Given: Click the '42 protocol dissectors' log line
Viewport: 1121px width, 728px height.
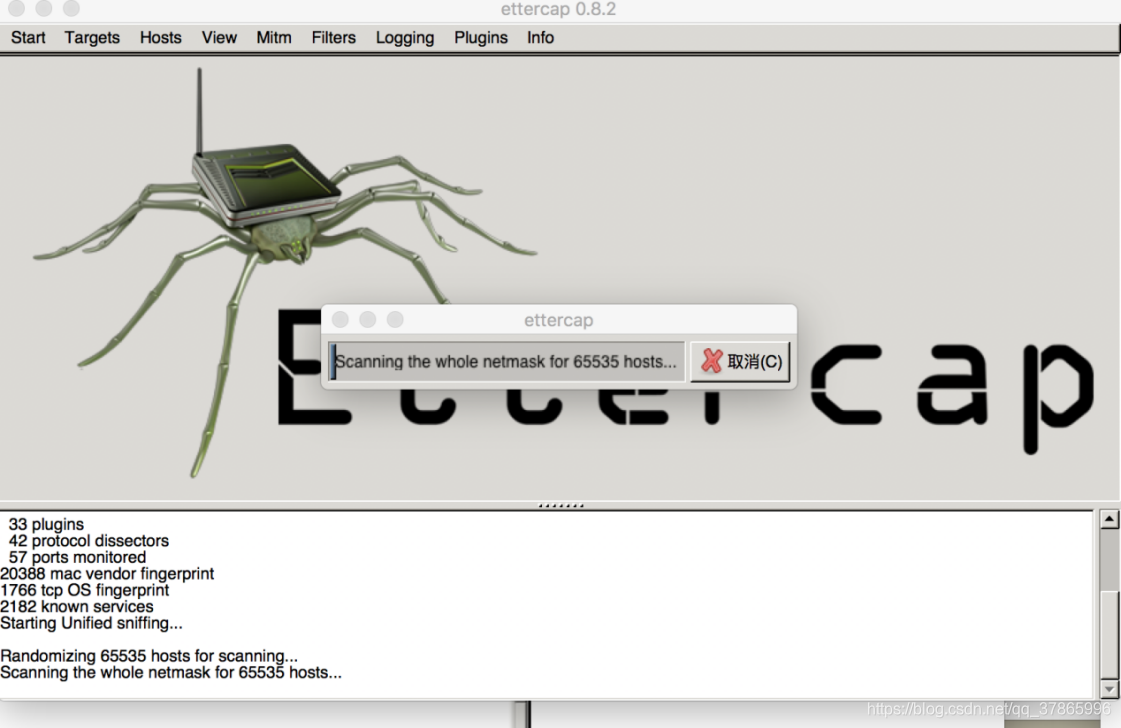Looking at the screenshot, I should click(89, 541).
